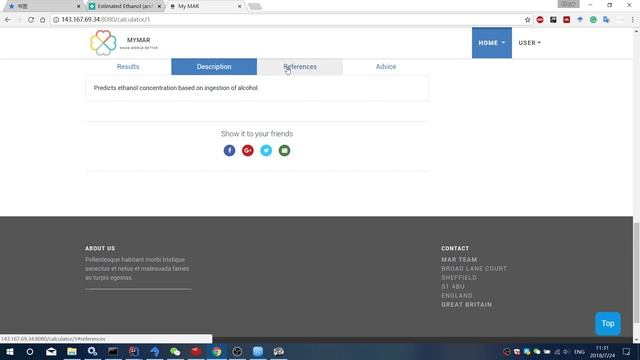640x360 pixels.
Task: Open a new browser tab
Action: [255, 6]
